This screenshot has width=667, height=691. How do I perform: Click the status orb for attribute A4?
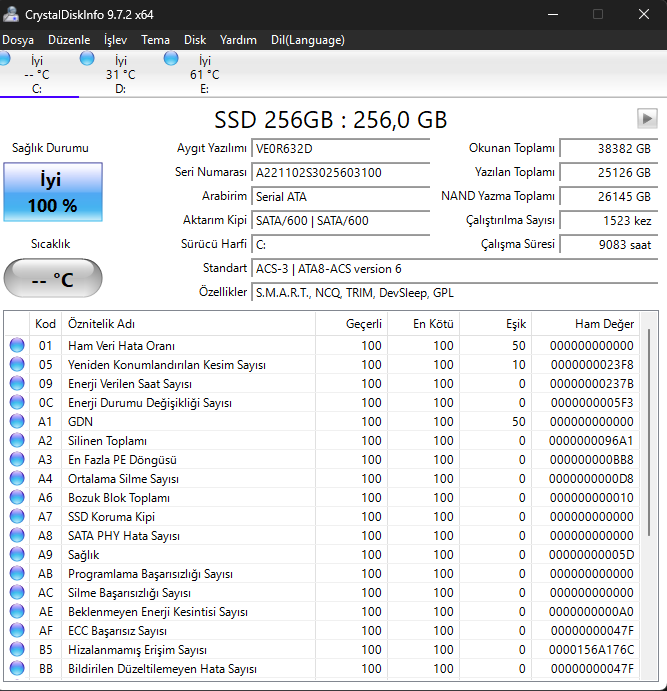pyautogui.click(x=17, y=478)
